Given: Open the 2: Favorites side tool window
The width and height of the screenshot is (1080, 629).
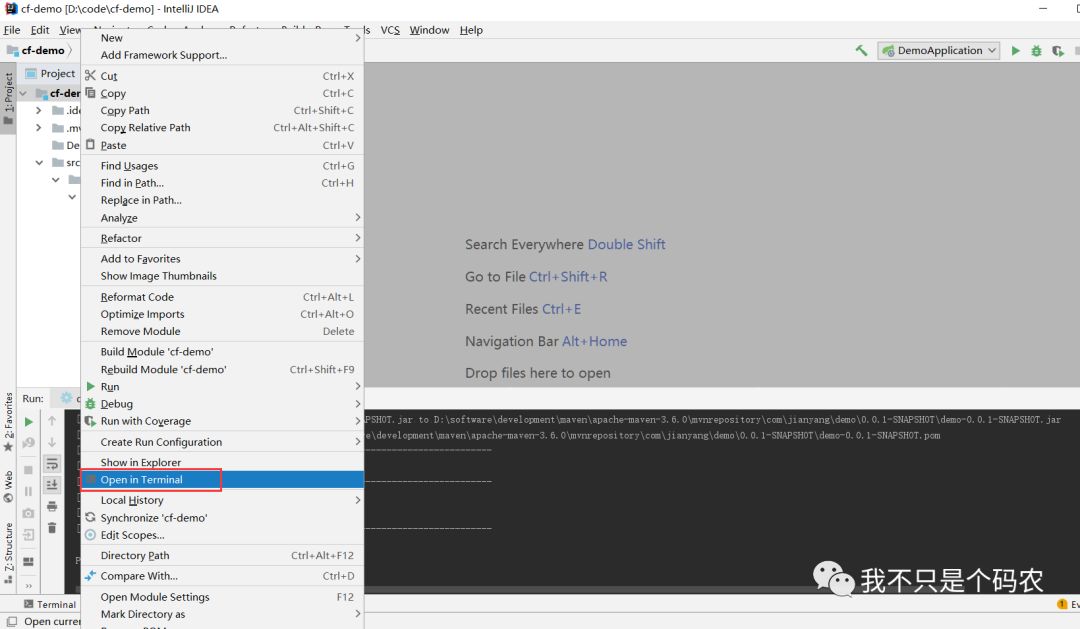Looking at the screenshot, I should click(x=8, y=421).
